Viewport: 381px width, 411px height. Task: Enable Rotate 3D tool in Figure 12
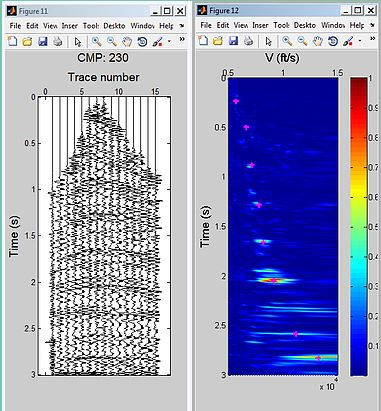click(x=333, y=41)
